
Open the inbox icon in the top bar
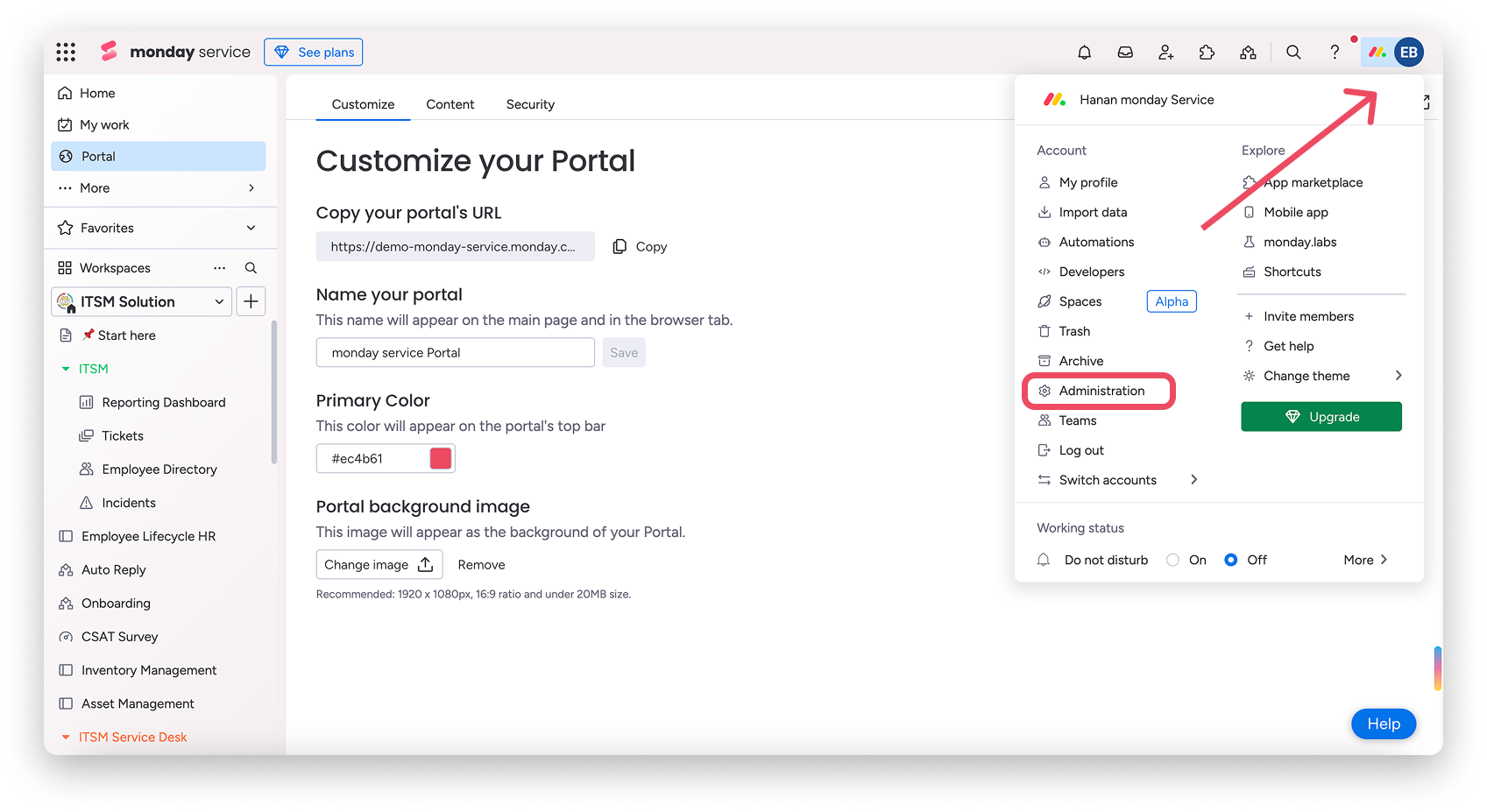(1125, 52)
